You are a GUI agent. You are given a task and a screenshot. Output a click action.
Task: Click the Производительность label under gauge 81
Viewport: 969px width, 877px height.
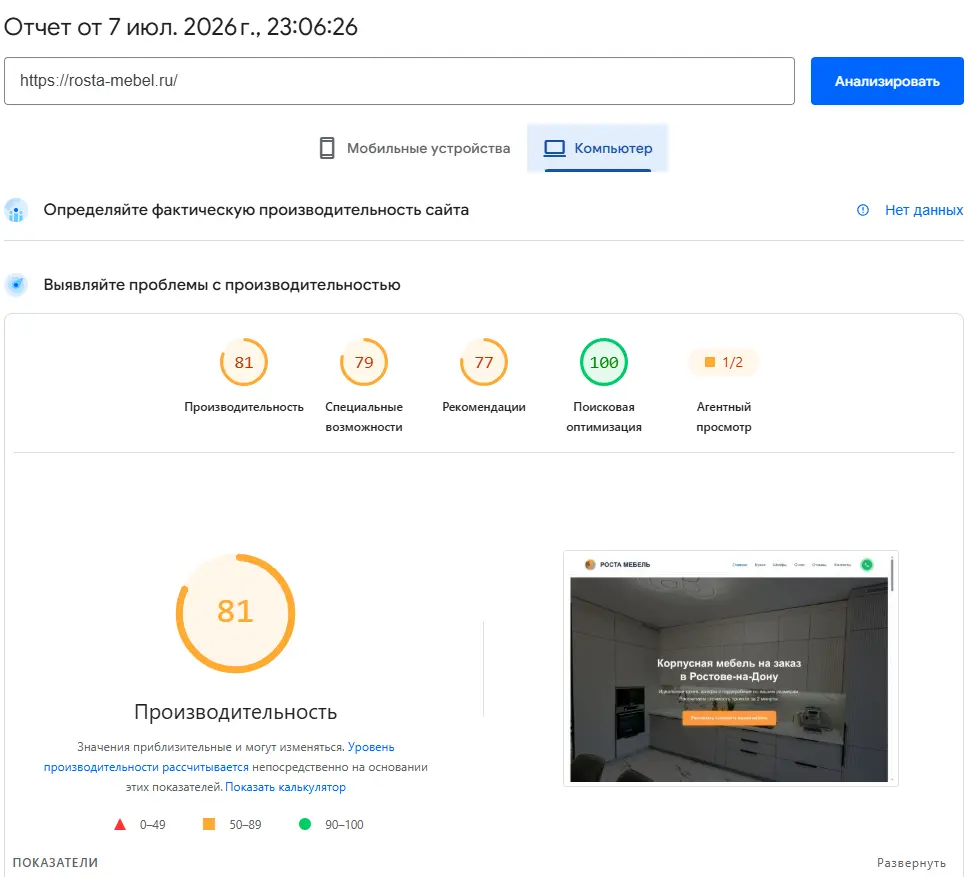click(244, 407)
